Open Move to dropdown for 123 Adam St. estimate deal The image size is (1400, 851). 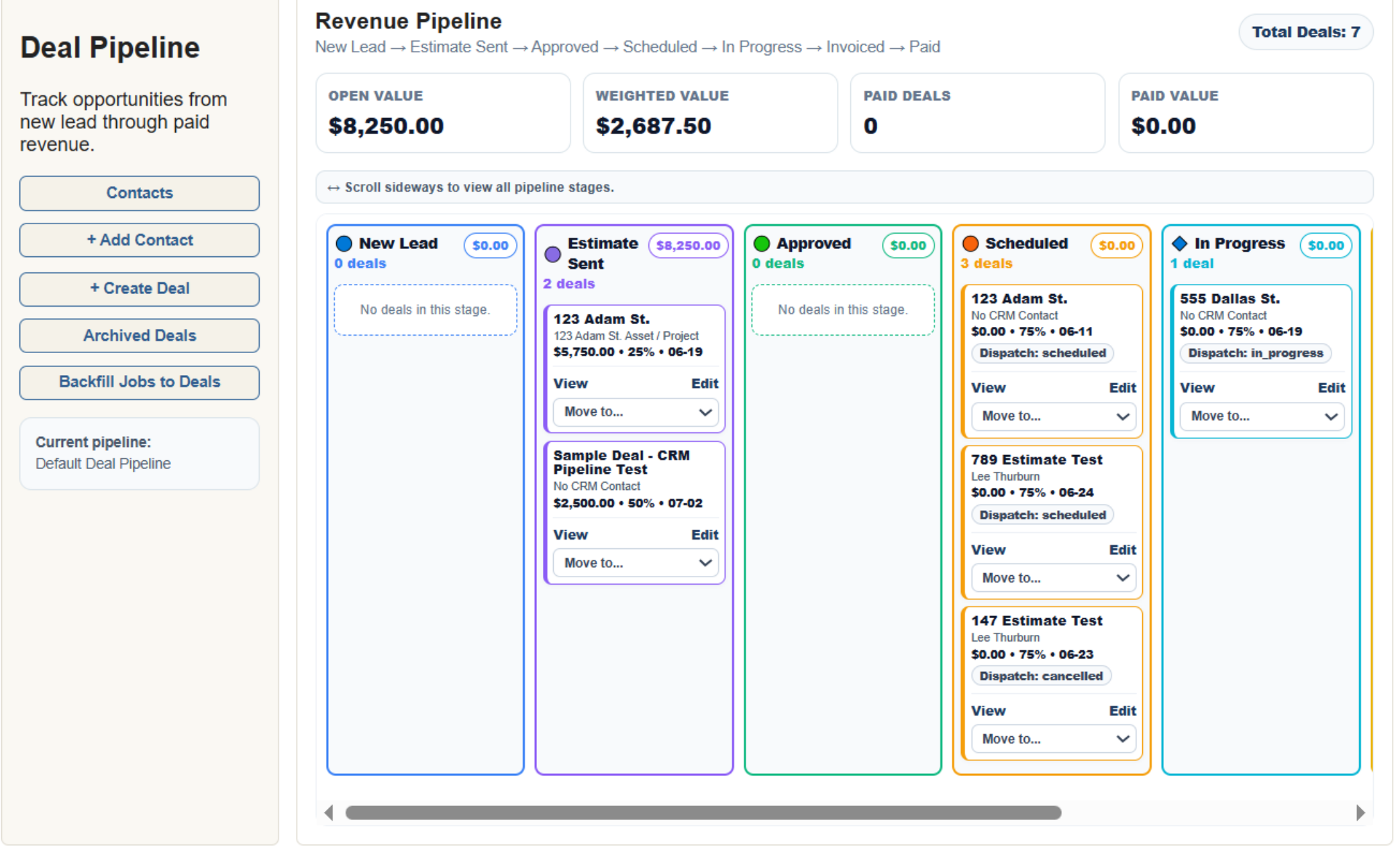[x=636, y=412]
